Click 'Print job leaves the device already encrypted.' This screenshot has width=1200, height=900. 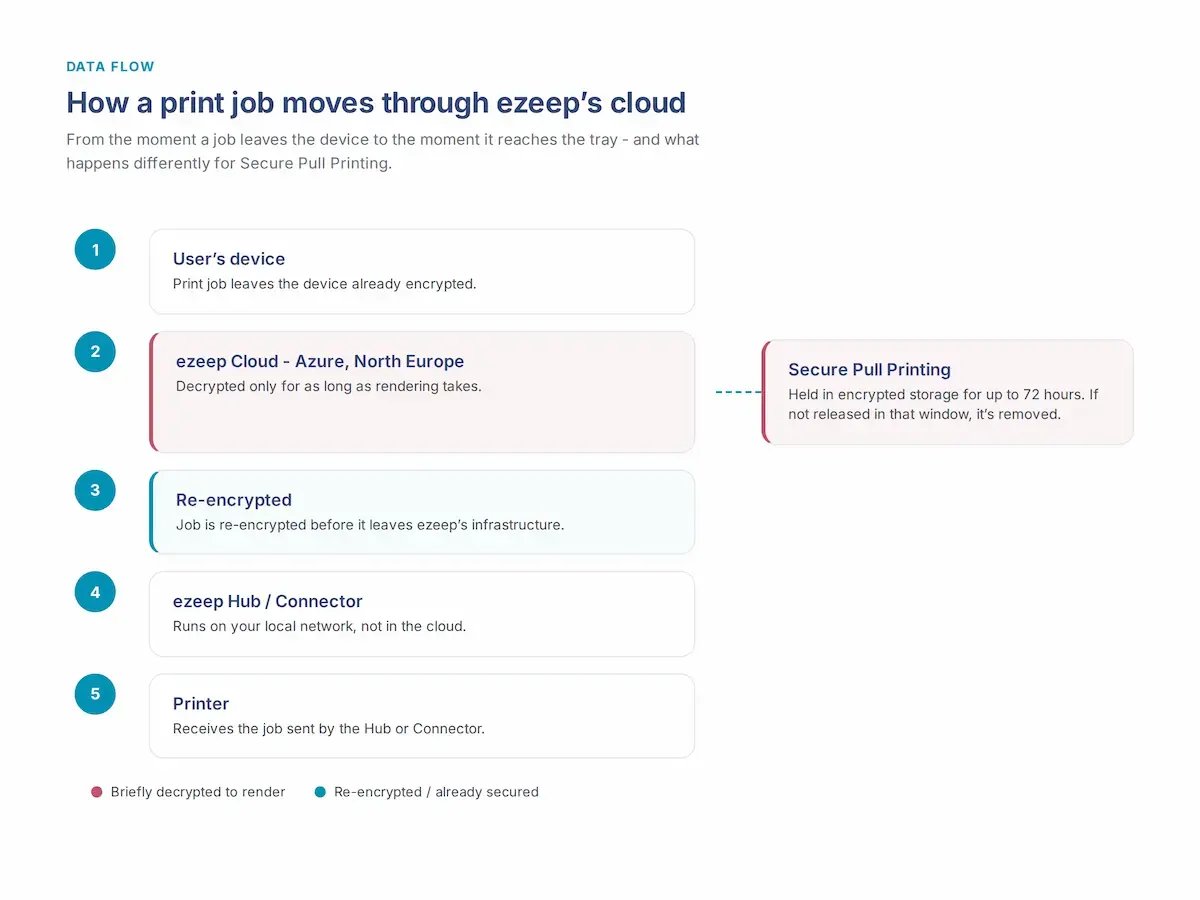pos(325,284)
